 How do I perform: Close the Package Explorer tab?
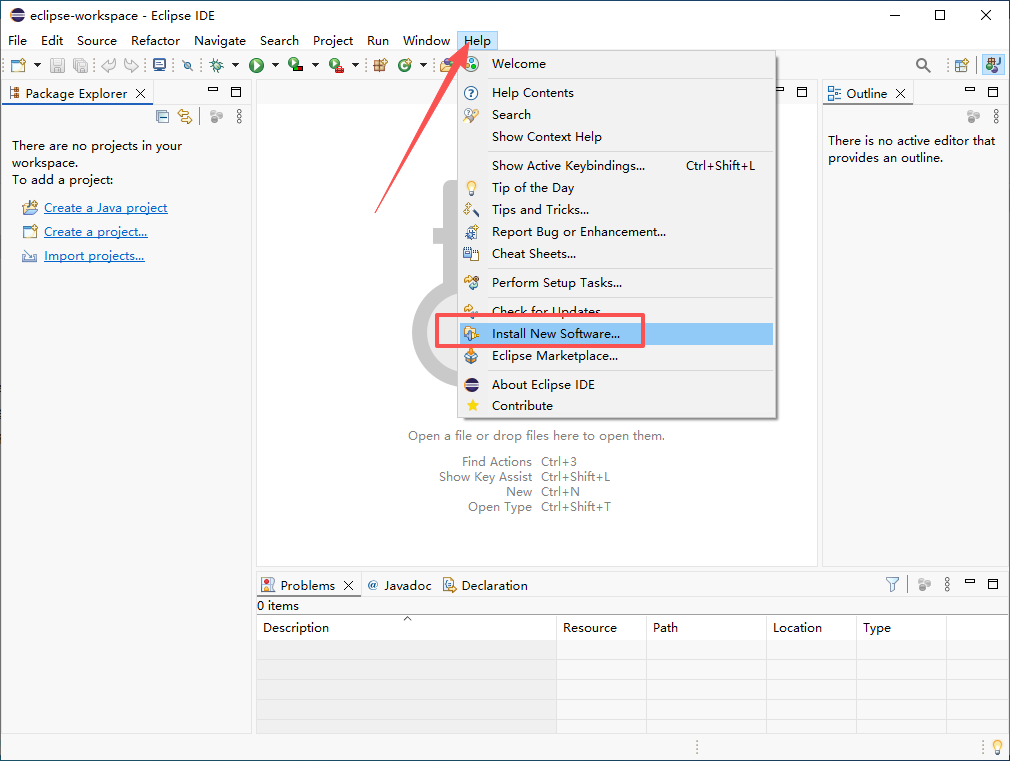[x=140, y=93]
